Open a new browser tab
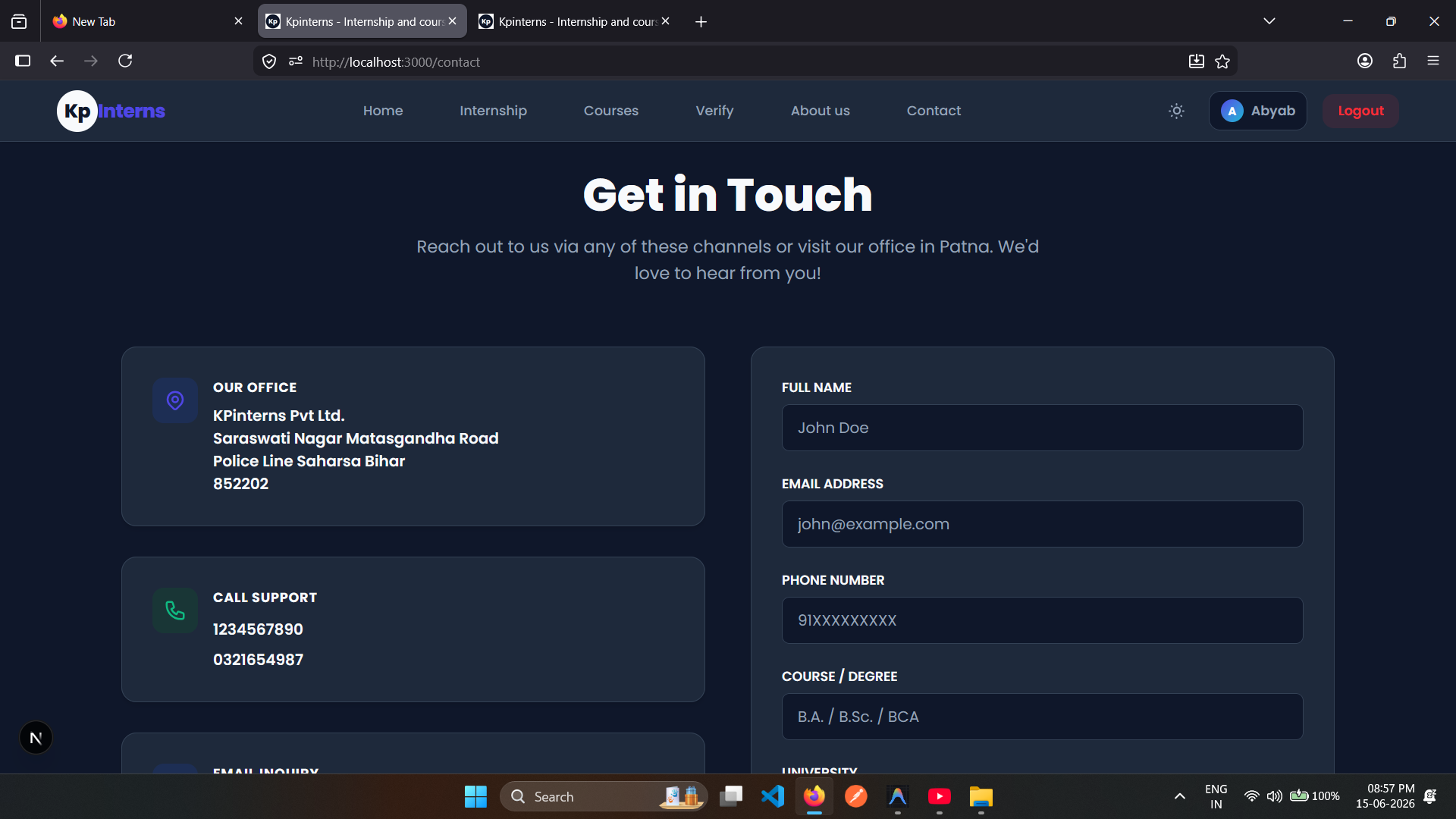This screenshot has width=1456, height=819. [701, 22]
